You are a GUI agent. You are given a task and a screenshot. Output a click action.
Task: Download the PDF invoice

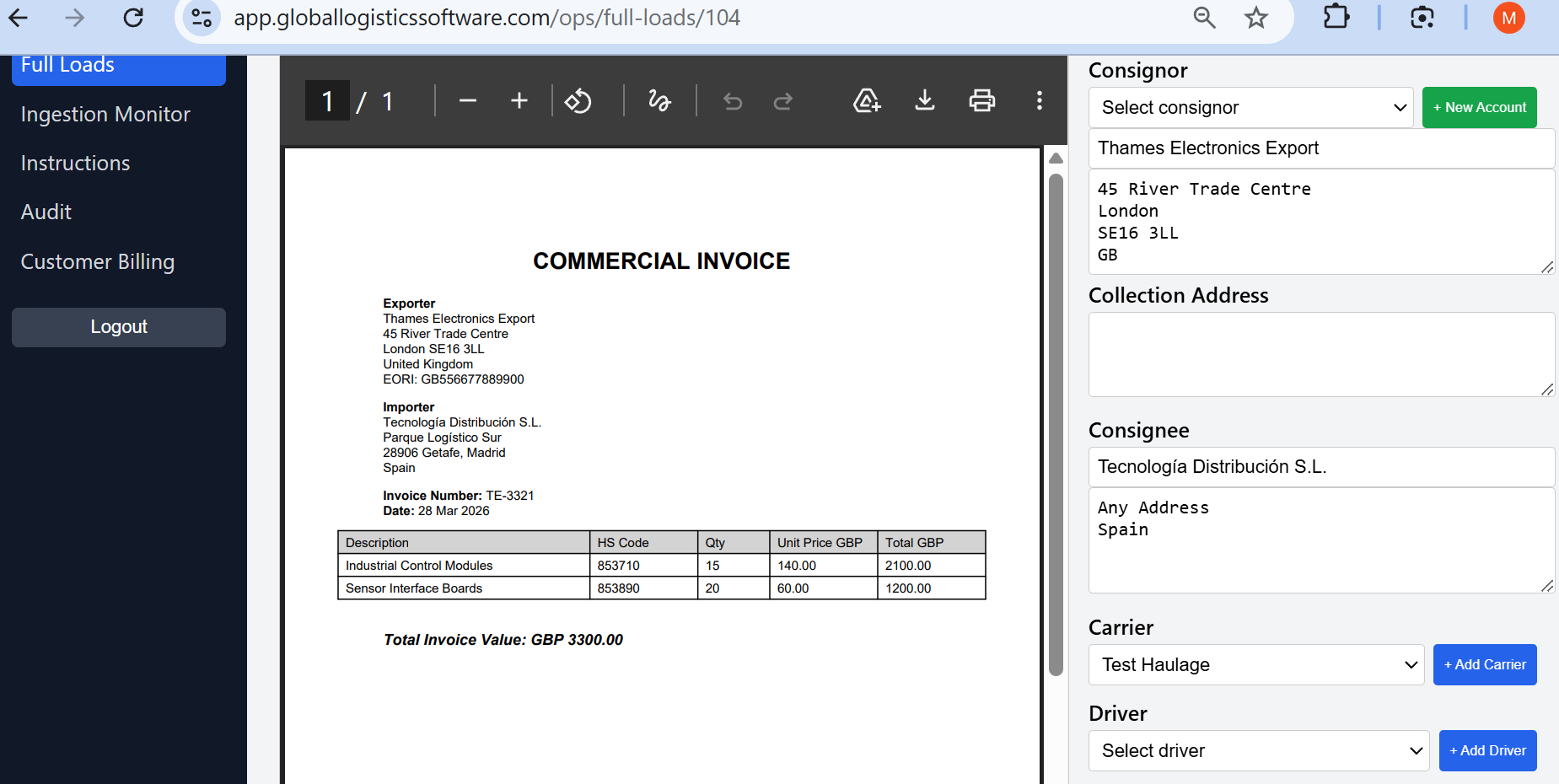point(925,101)
